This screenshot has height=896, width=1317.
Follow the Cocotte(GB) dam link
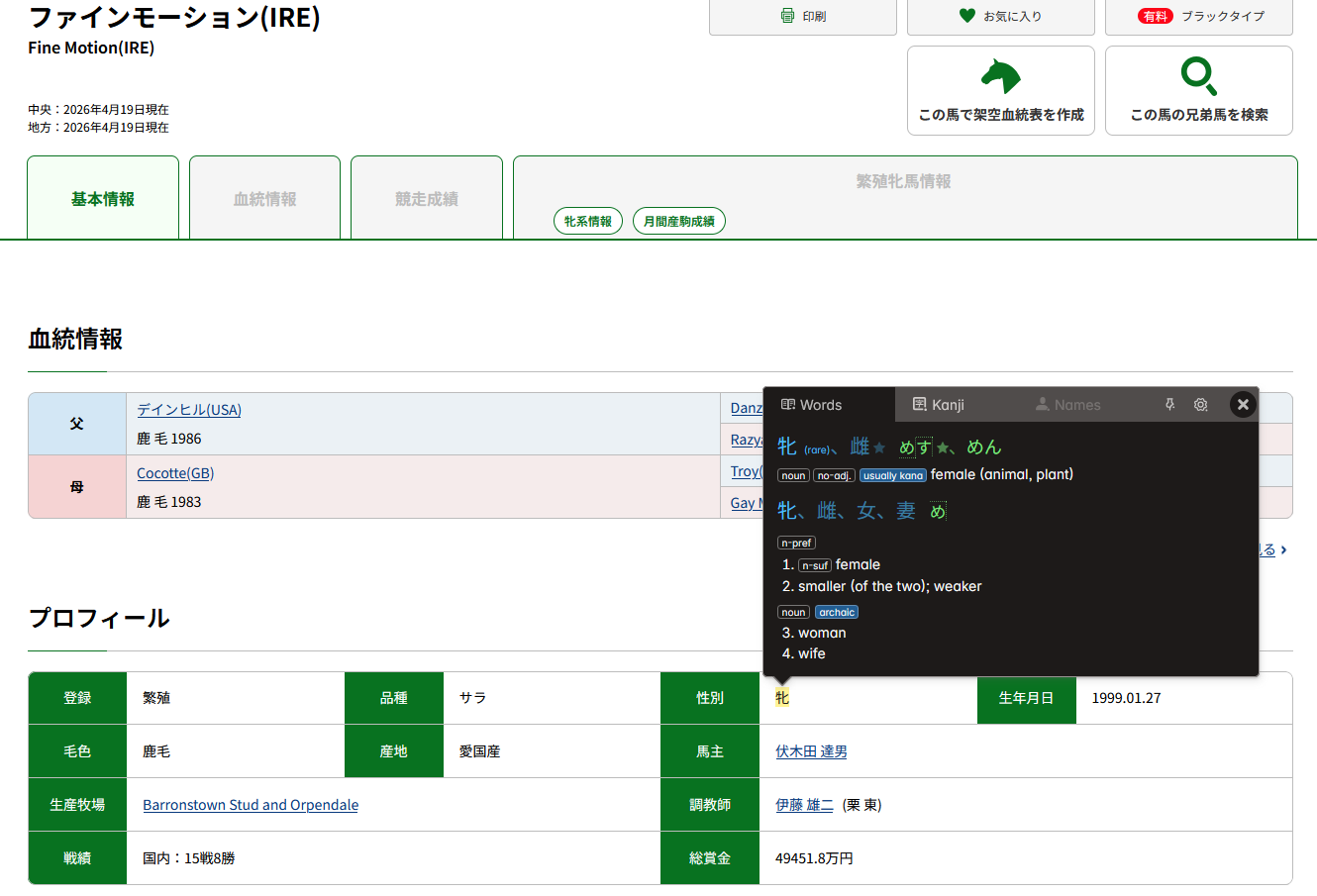point(175,472)
